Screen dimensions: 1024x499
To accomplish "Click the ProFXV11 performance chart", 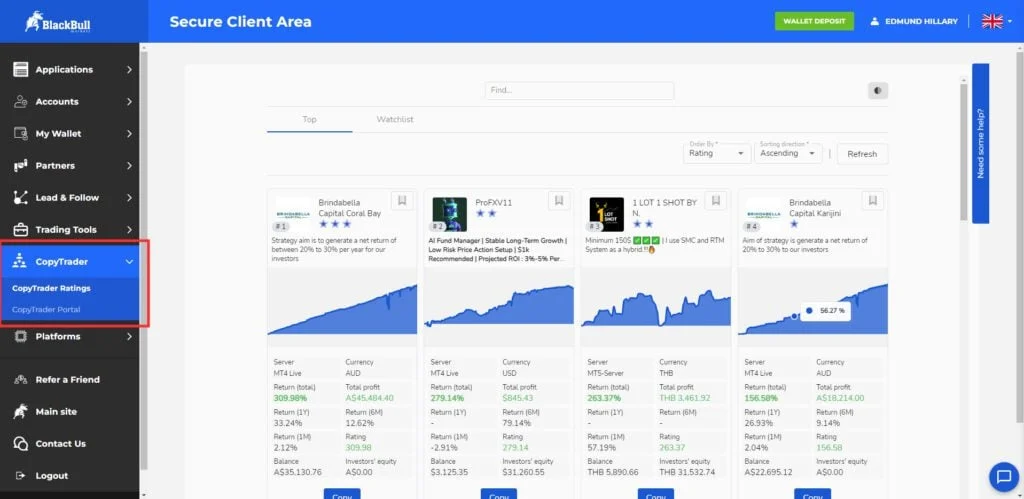I will (x=499, y=307).
